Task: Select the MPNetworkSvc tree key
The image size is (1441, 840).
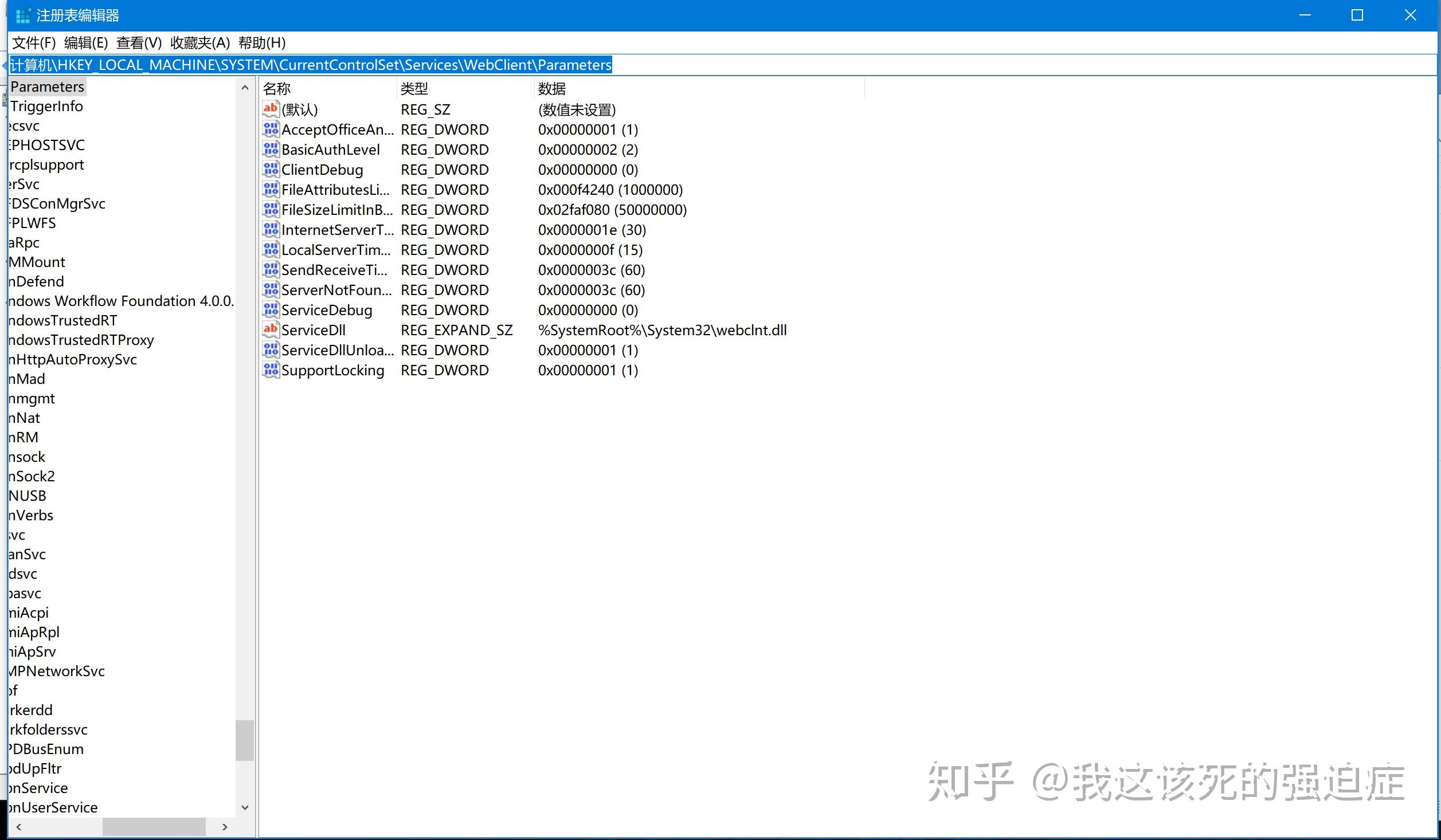Action: click(x=57, y=671)
